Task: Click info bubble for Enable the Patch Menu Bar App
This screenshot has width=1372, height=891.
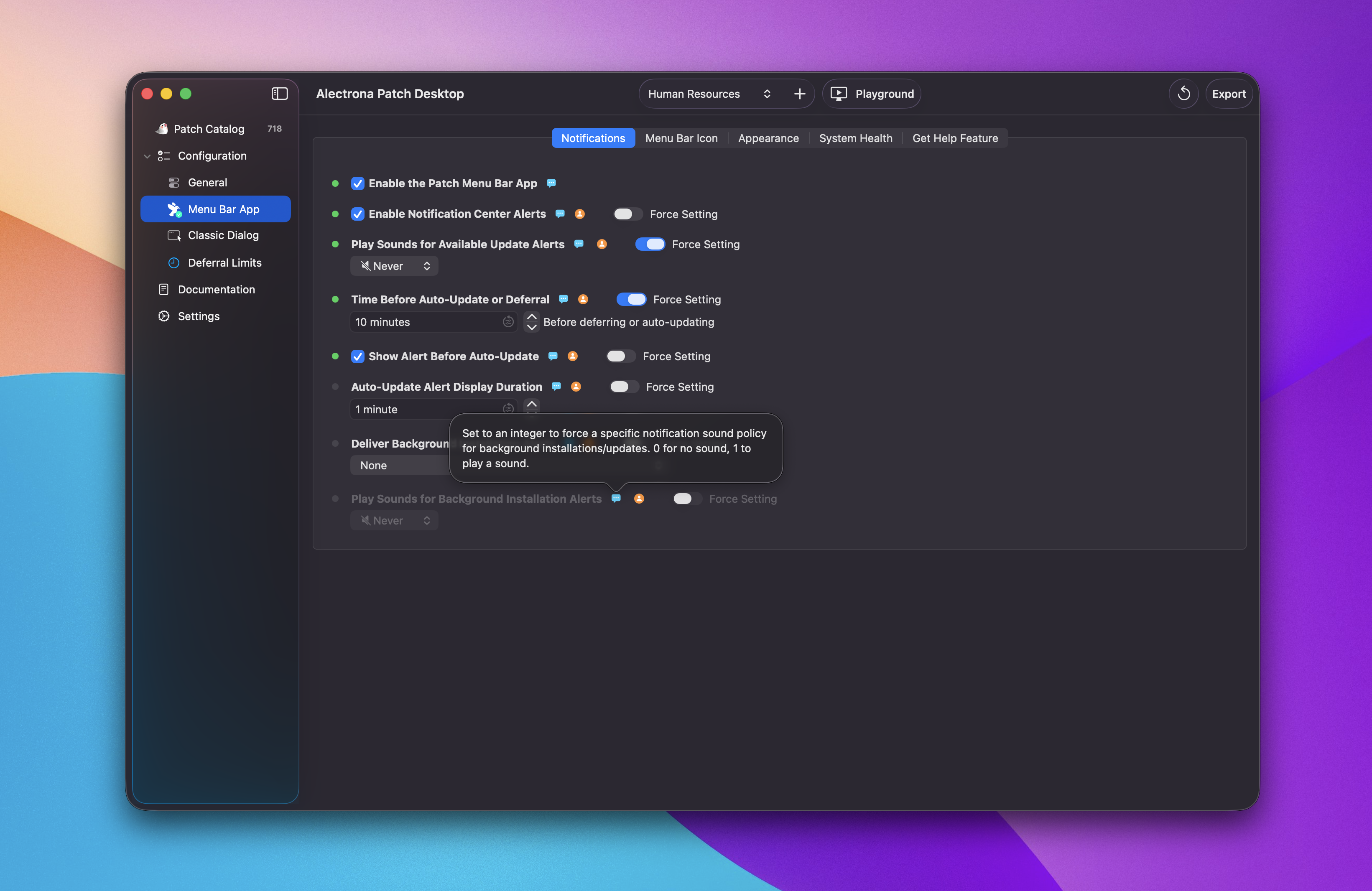Action: (551, 183)
